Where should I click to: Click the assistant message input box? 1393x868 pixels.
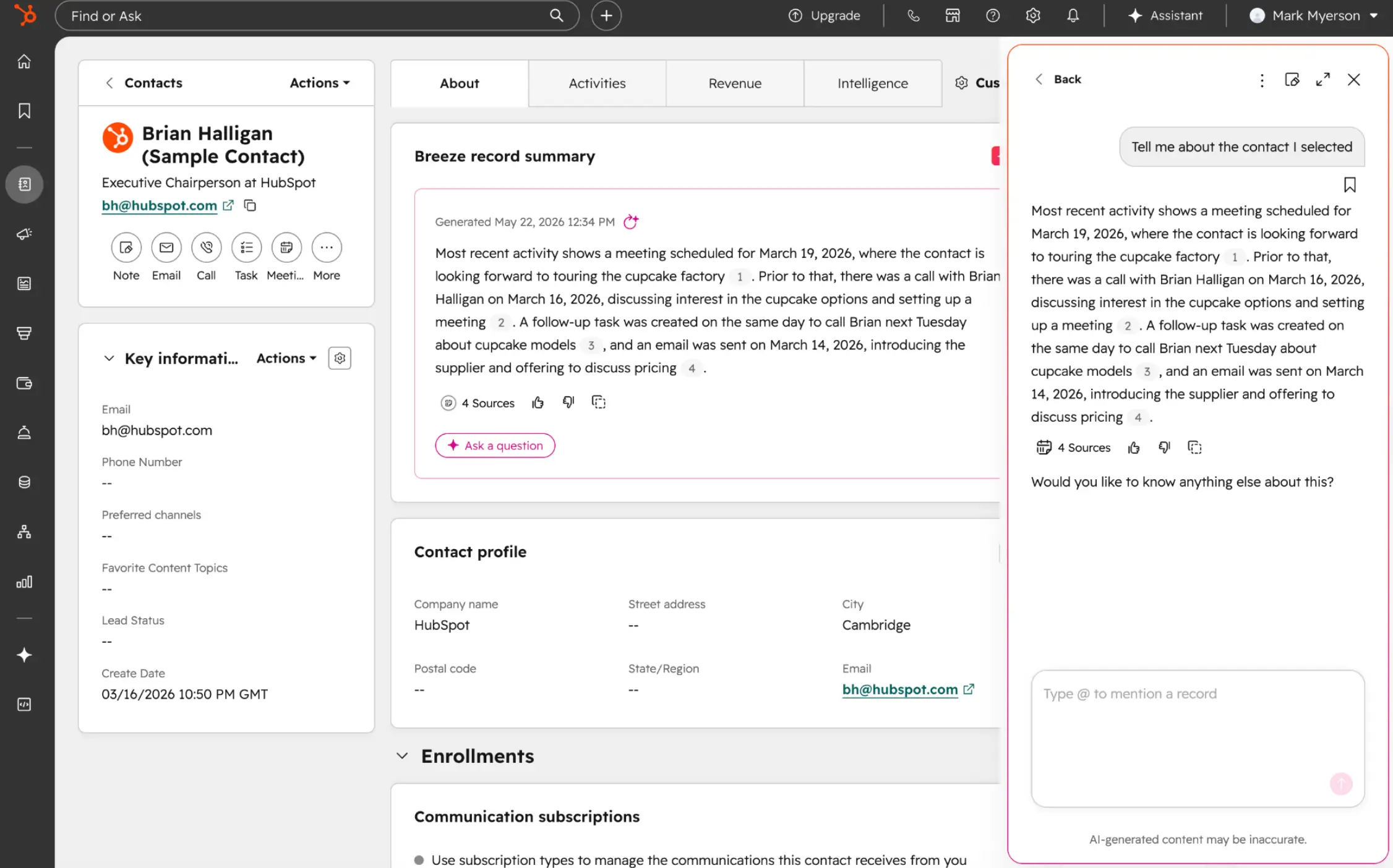(x=1198, y=738)
